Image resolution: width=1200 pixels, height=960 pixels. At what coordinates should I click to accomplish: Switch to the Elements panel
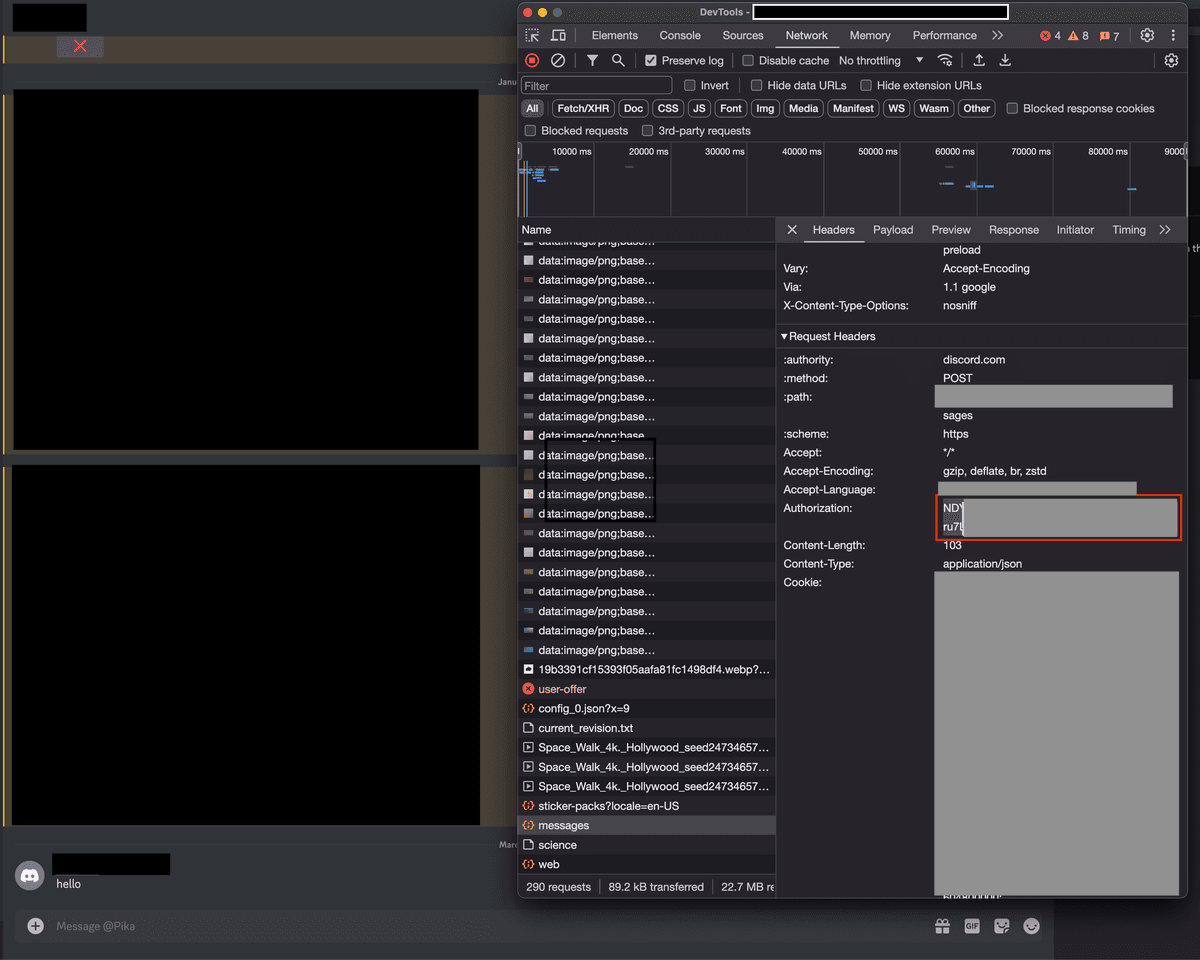[x=615, y=36]
